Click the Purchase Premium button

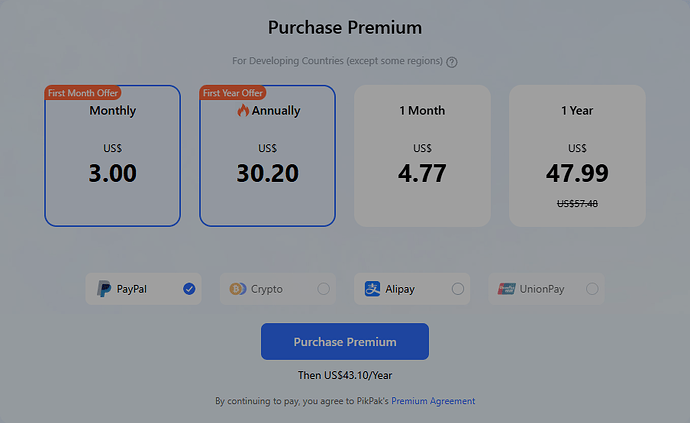point(345,342)
